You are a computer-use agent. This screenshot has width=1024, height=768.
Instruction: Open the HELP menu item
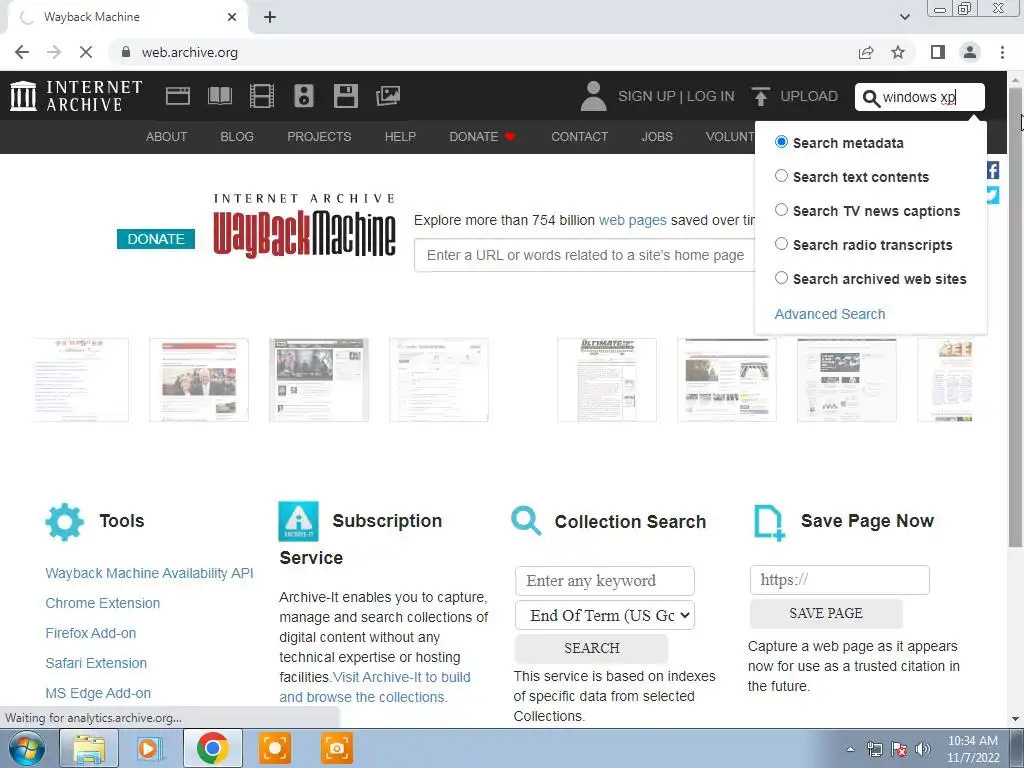coord(400,136)
